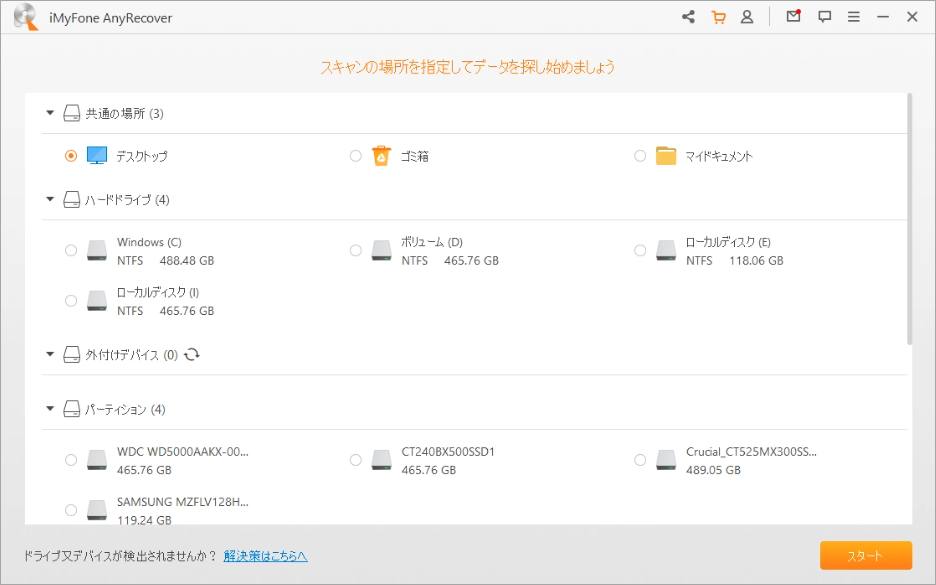Click the スタート button
The height and width of the screenshot is (585, 936).
866,555
